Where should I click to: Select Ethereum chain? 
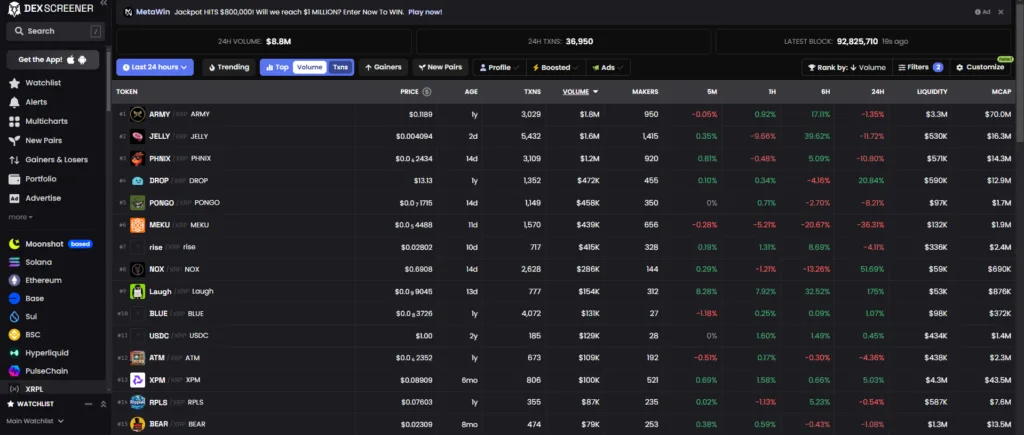click(43, 280)
